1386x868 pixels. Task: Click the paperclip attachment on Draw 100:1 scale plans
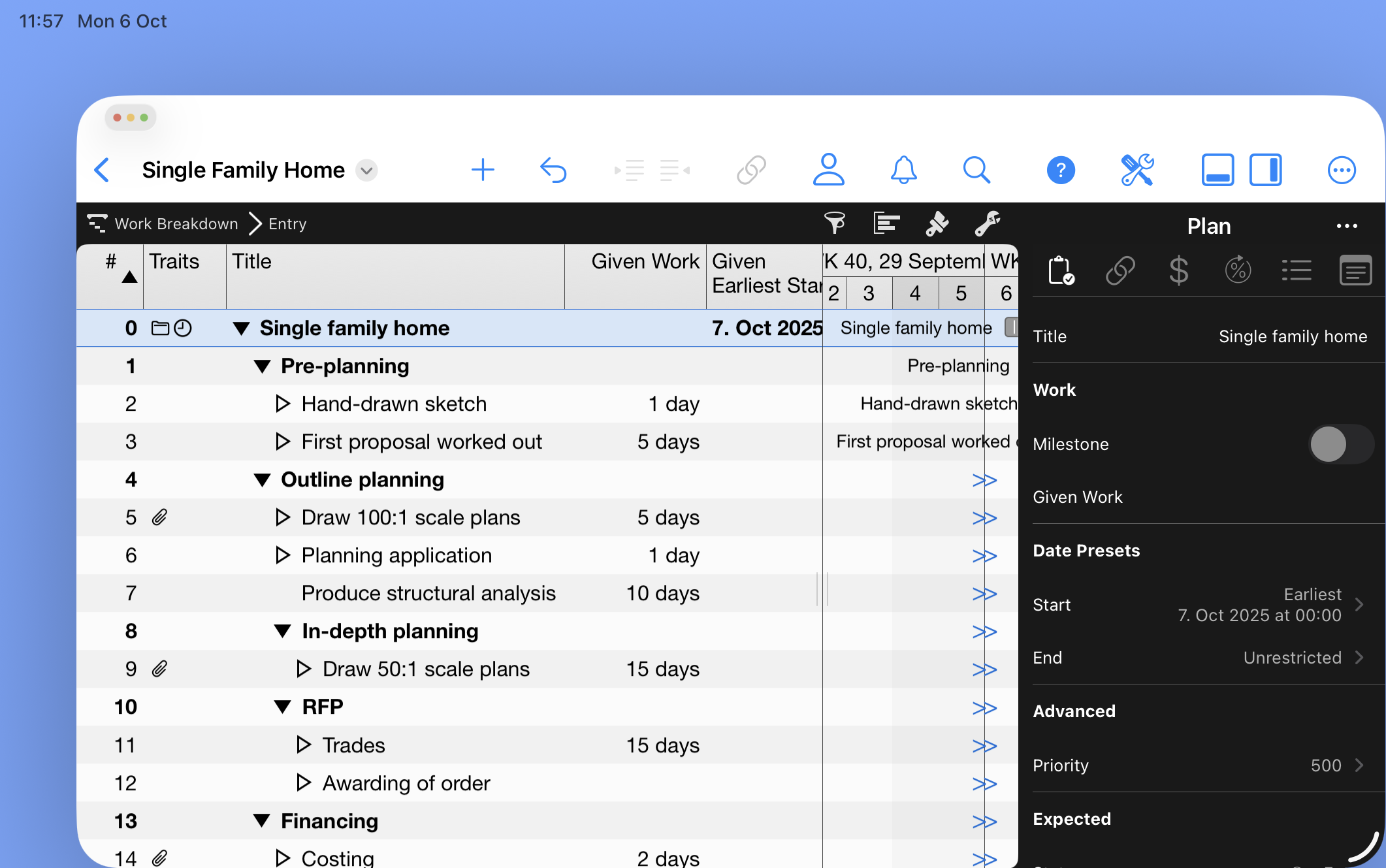[x=159, y=517]
